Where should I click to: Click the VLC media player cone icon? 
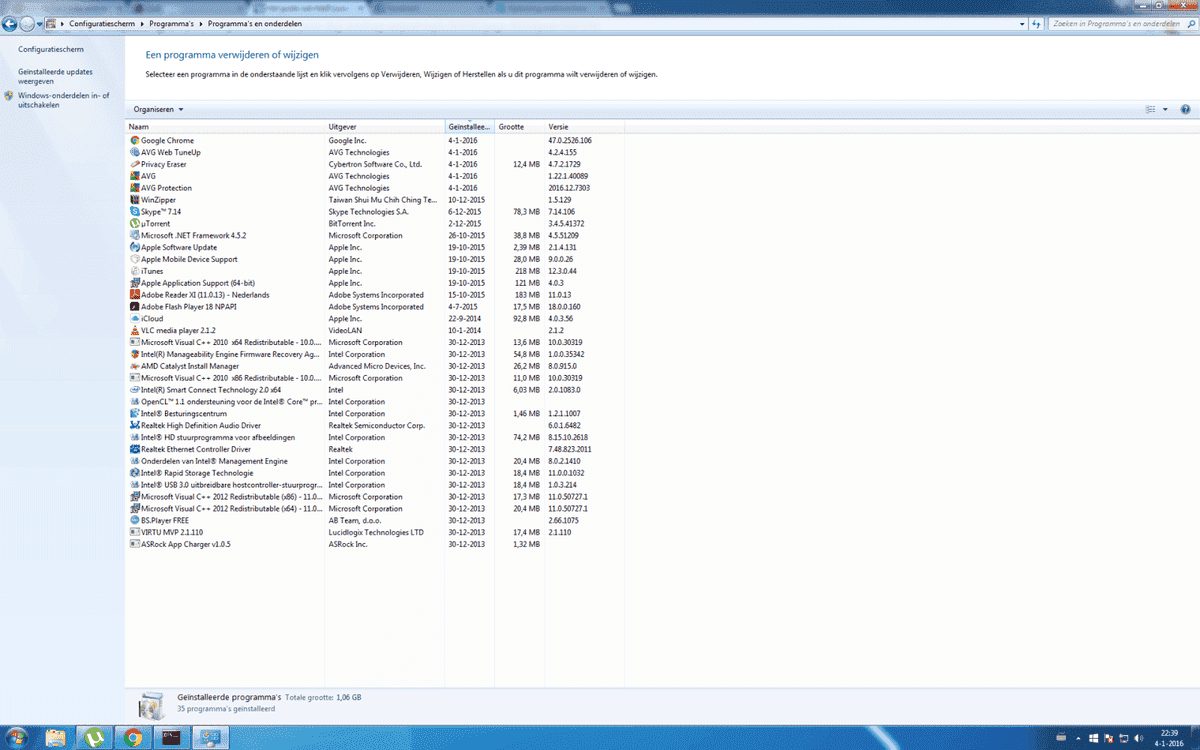[x=135, y=331]
